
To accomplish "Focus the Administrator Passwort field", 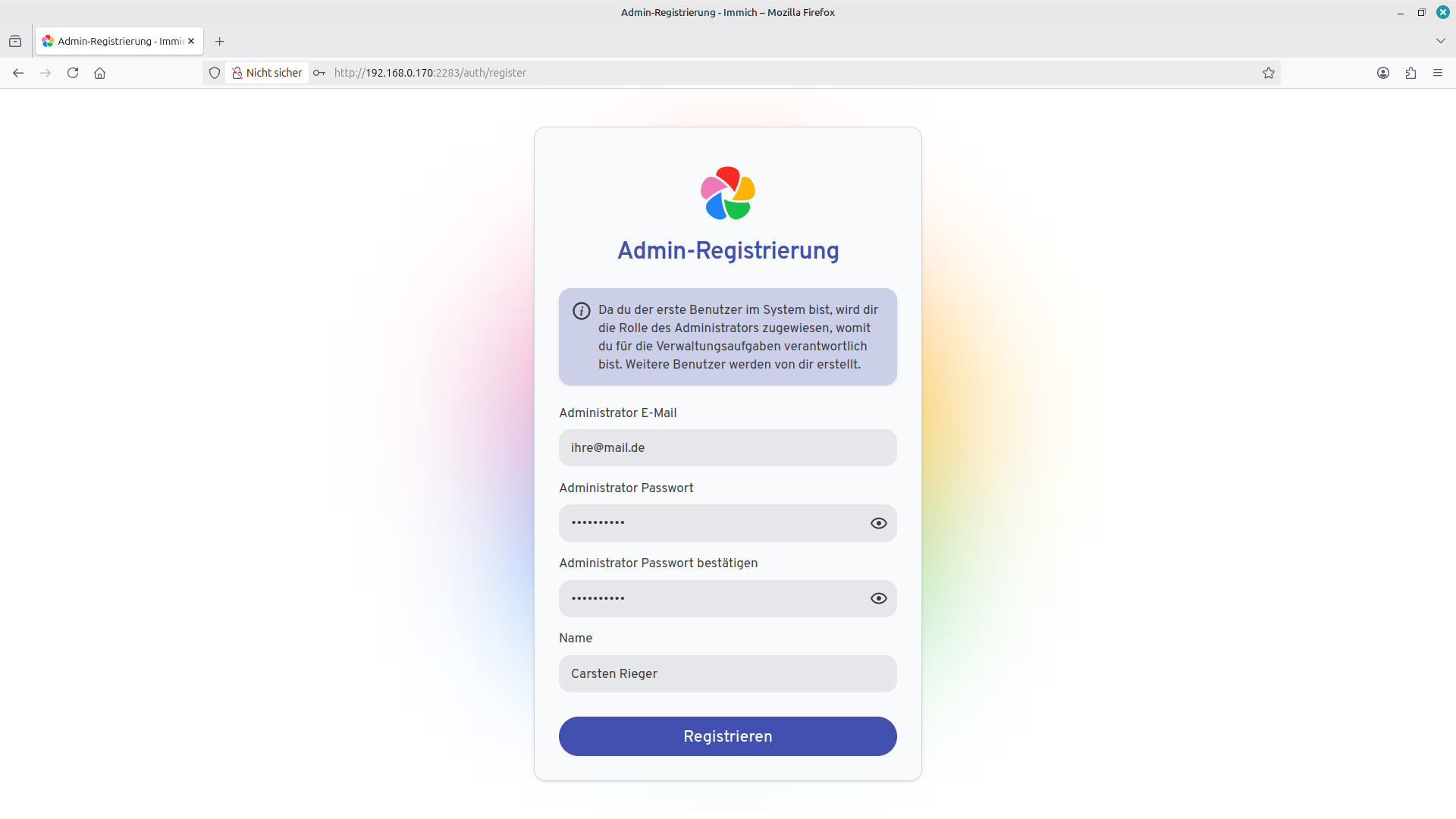I will point(728,523).
